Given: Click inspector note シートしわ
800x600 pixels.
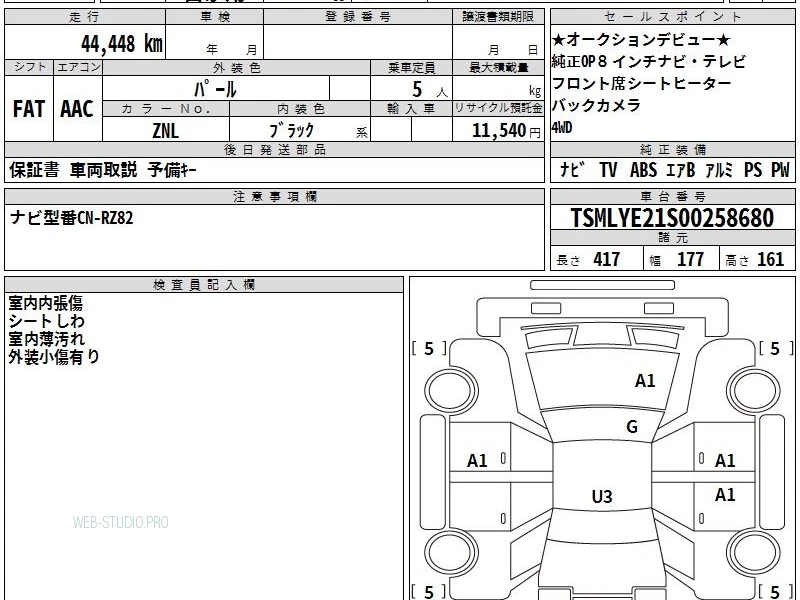Looking at the screenshot, I should pos(46,321).
